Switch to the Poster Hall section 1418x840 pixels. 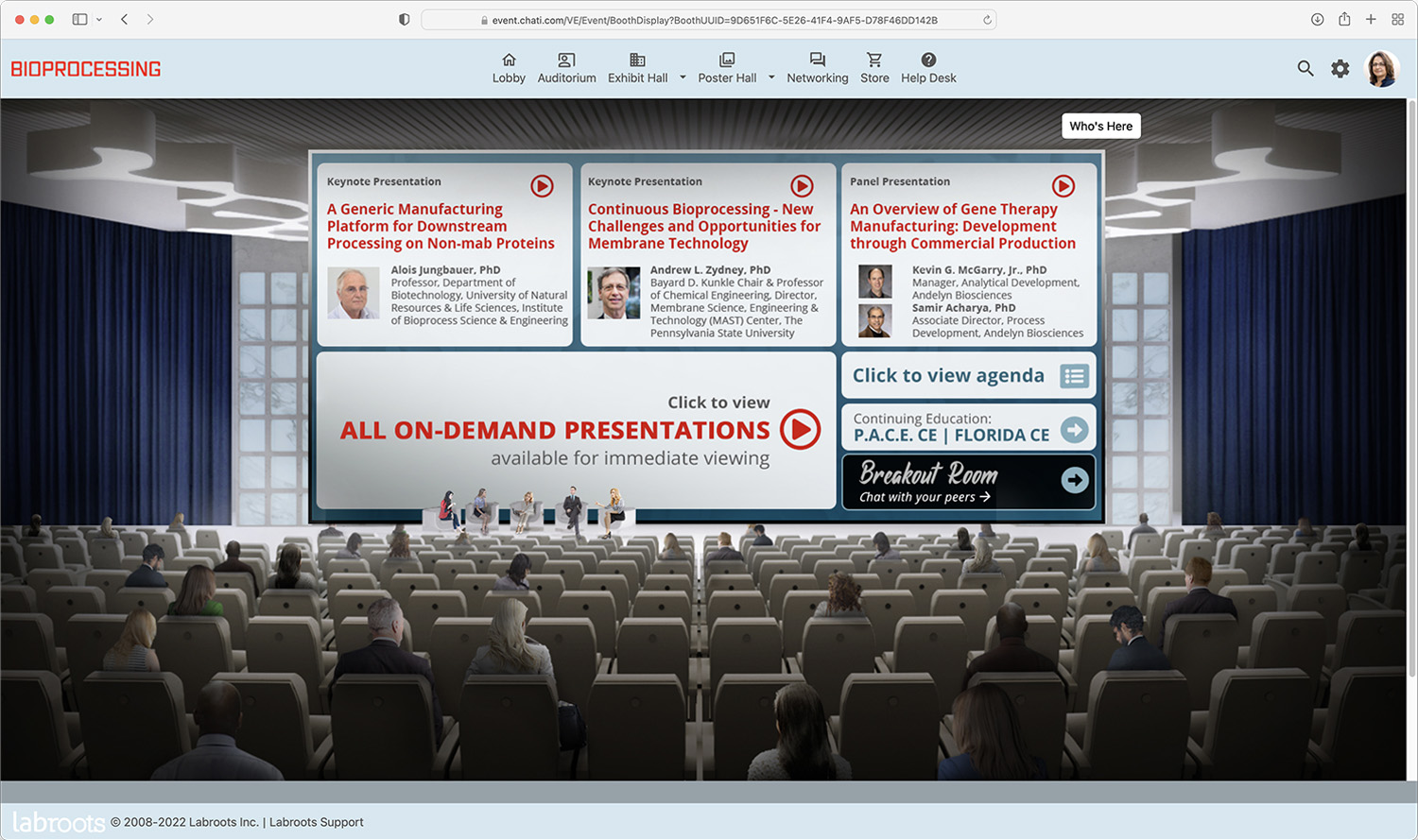coord(727,67)
